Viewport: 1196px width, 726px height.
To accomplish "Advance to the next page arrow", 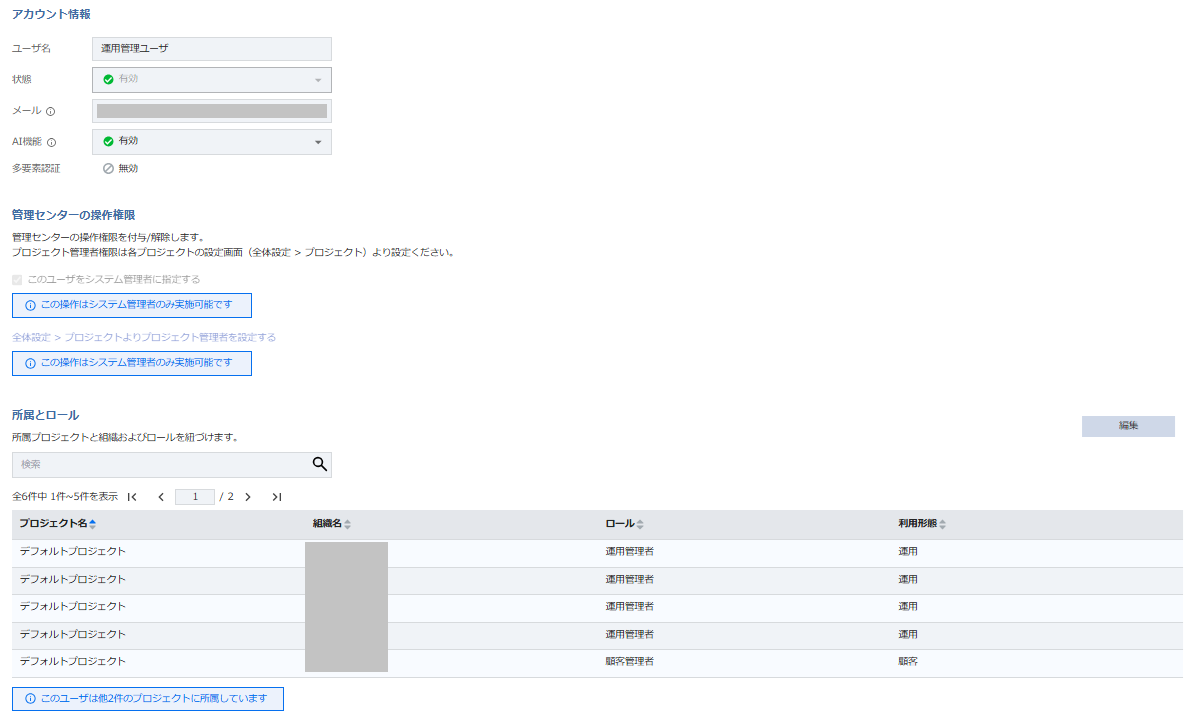I will 248,497.
